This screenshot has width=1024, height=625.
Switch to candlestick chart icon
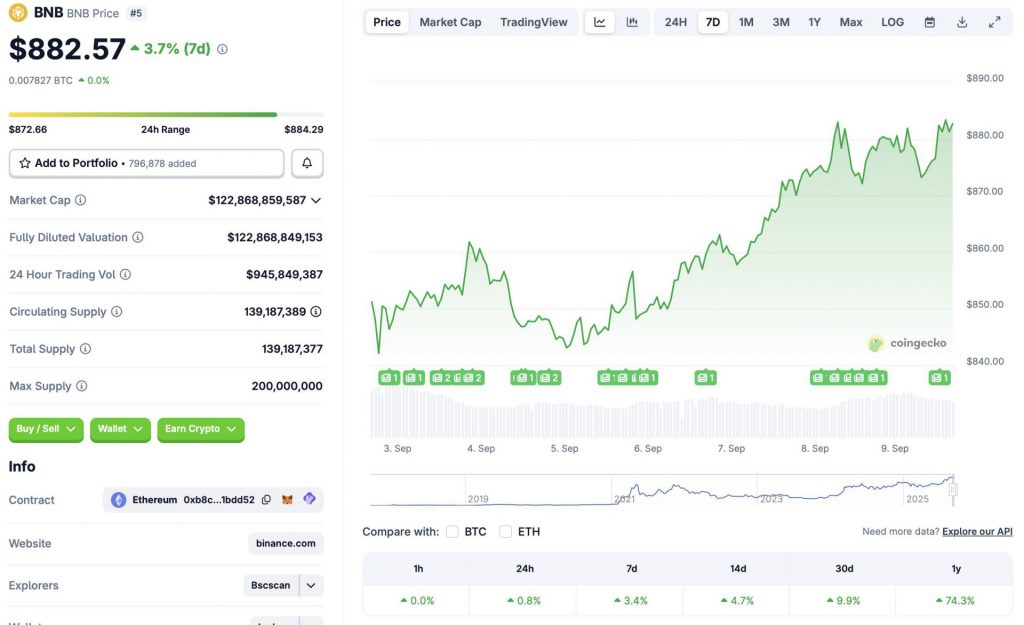click(x=632, y=22)
